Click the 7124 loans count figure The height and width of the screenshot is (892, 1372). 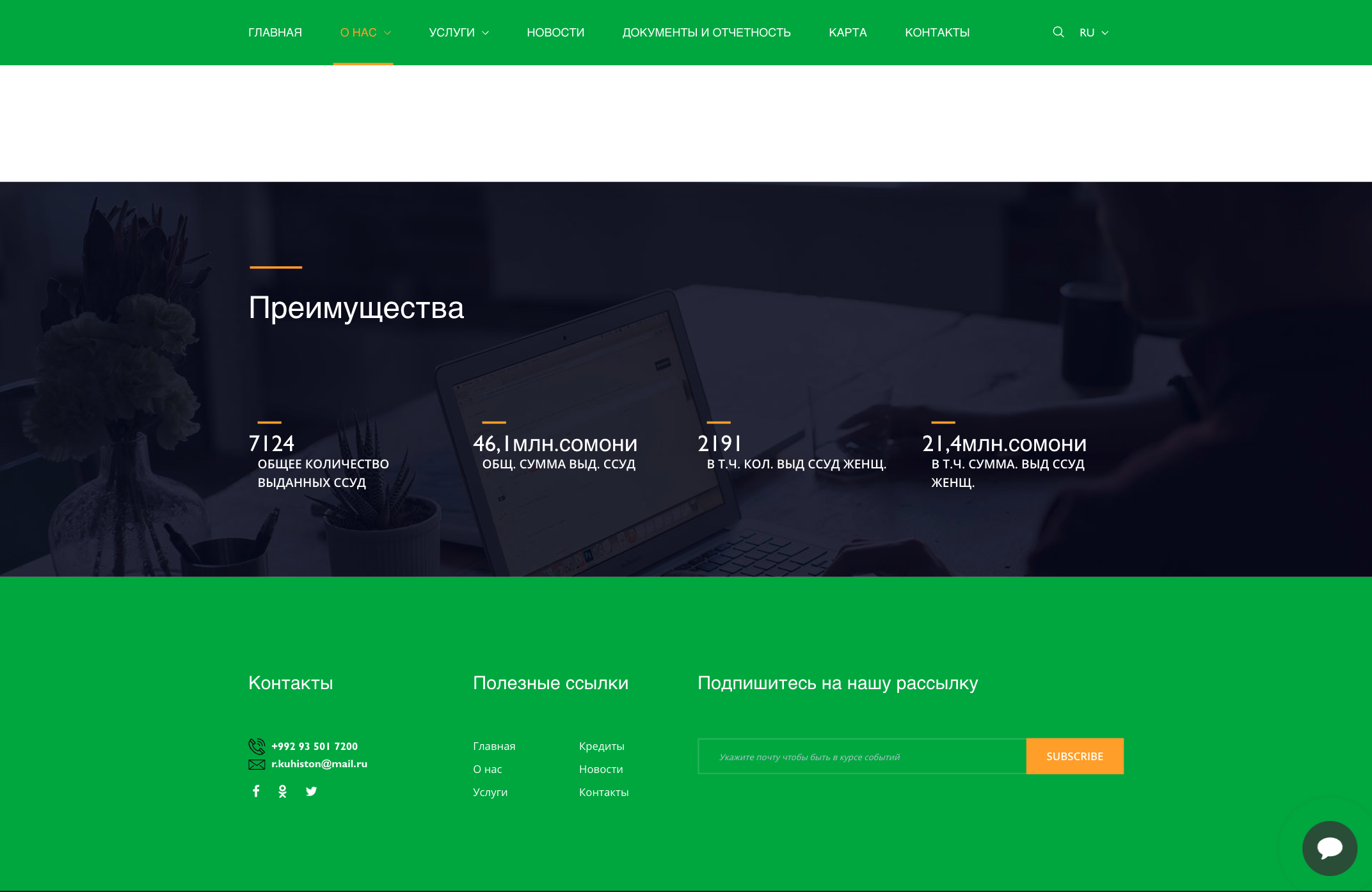271,443
